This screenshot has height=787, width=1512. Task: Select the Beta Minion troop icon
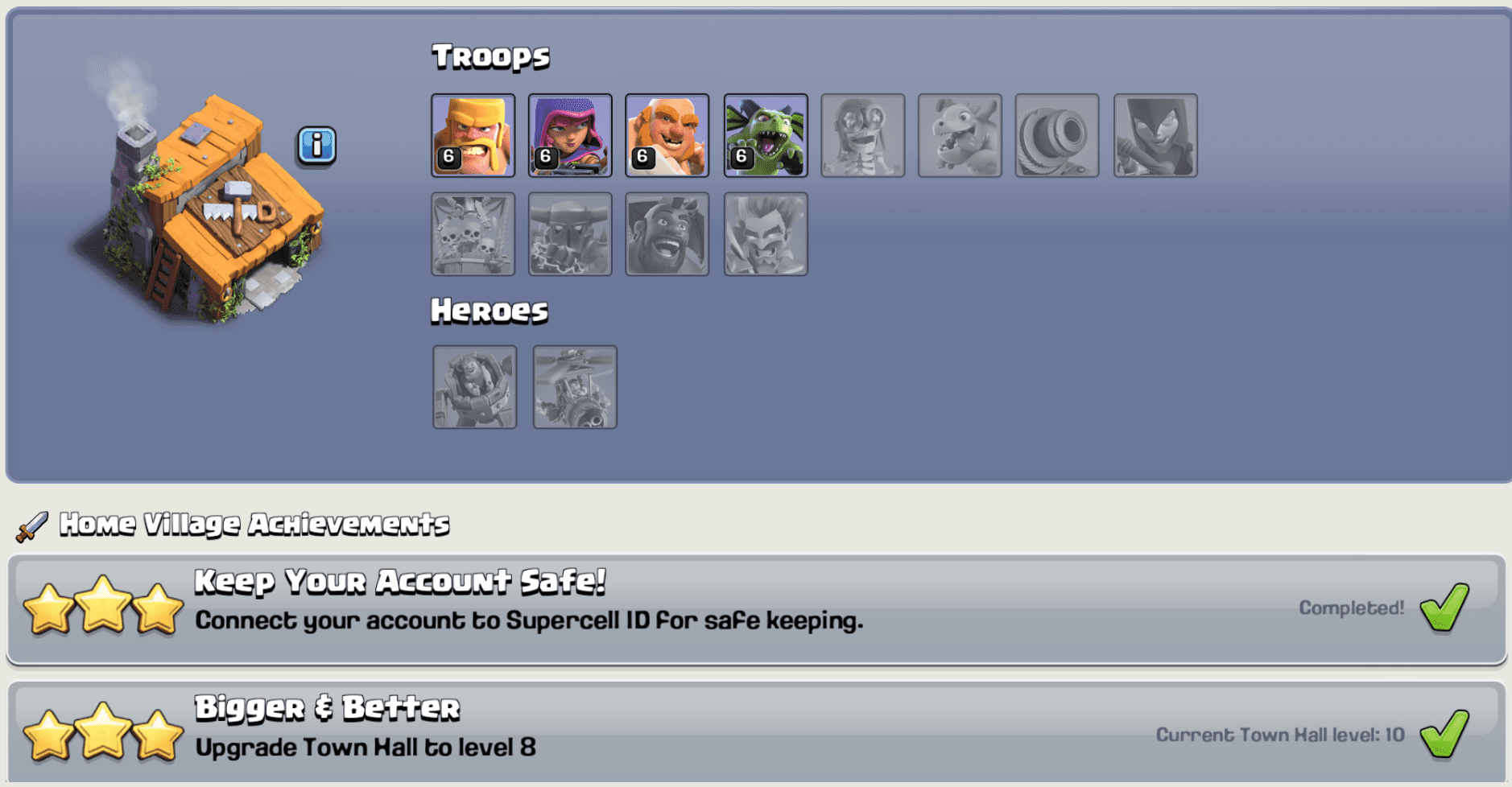coord(766,135)
